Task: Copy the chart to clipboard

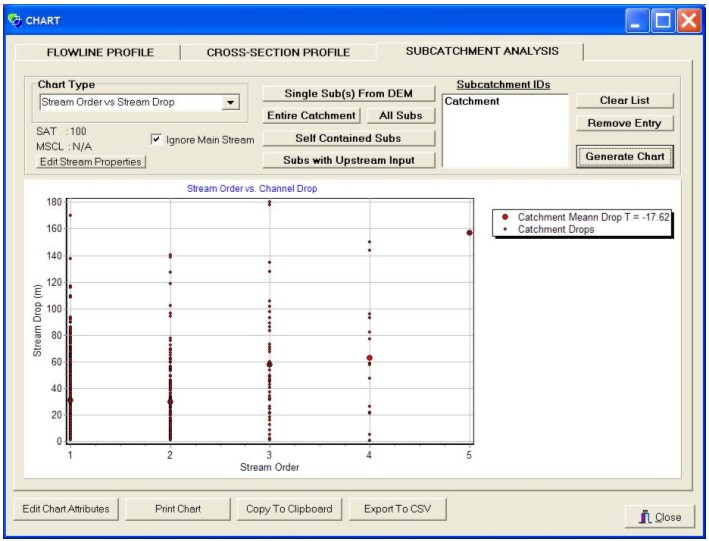Action: coord(289,509)
